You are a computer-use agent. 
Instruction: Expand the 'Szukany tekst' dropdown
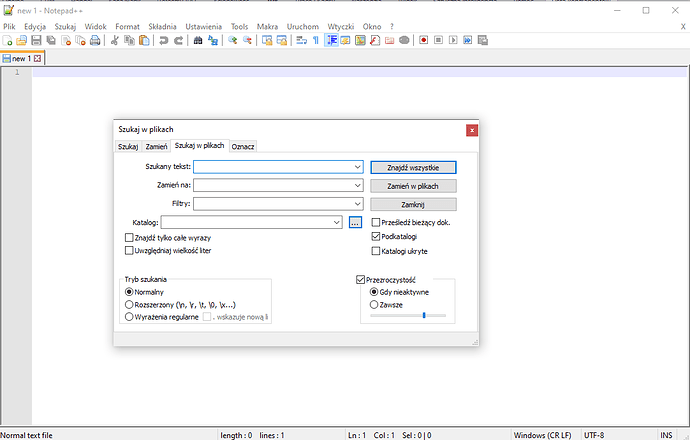tap(357, 167)
